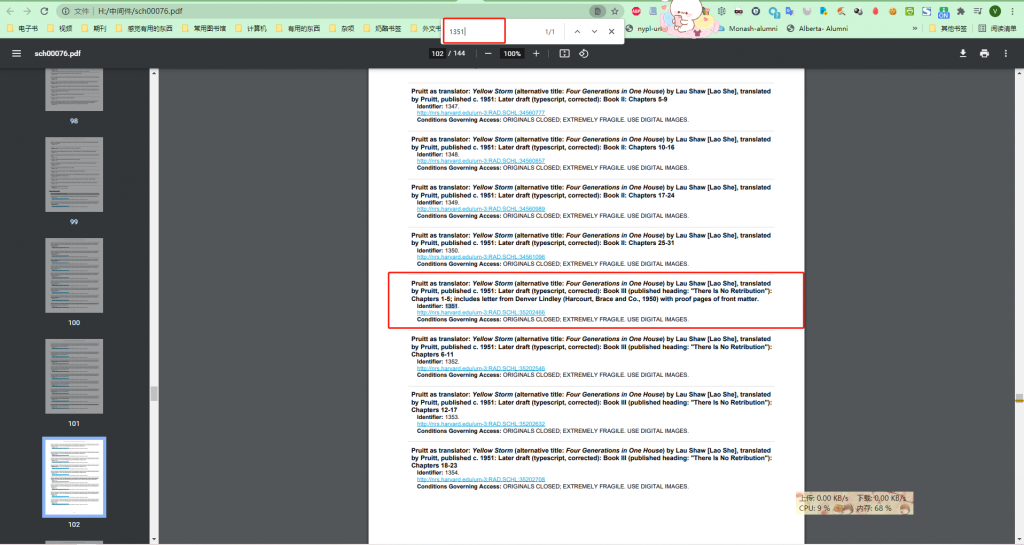Click the page number field showing 102

[437, 54]
